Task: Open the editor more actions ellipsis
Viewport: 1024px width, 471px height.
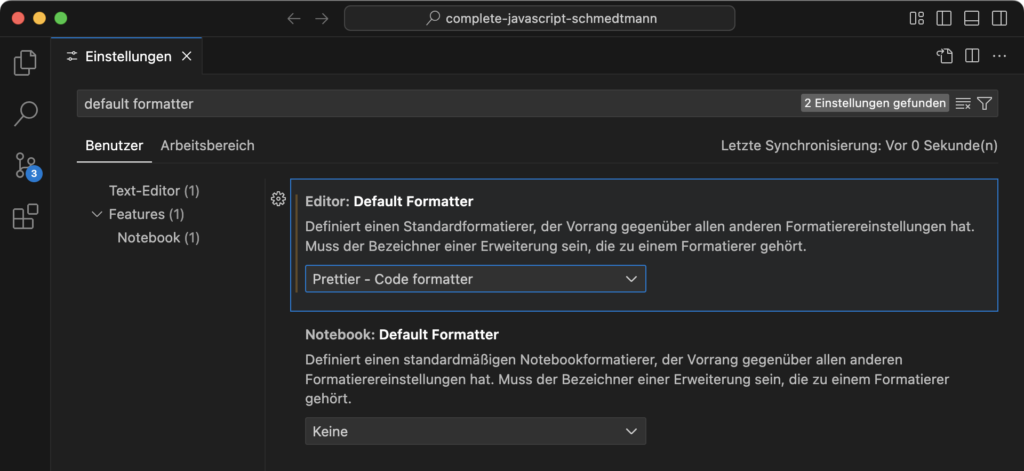Action: click(999, 56)
